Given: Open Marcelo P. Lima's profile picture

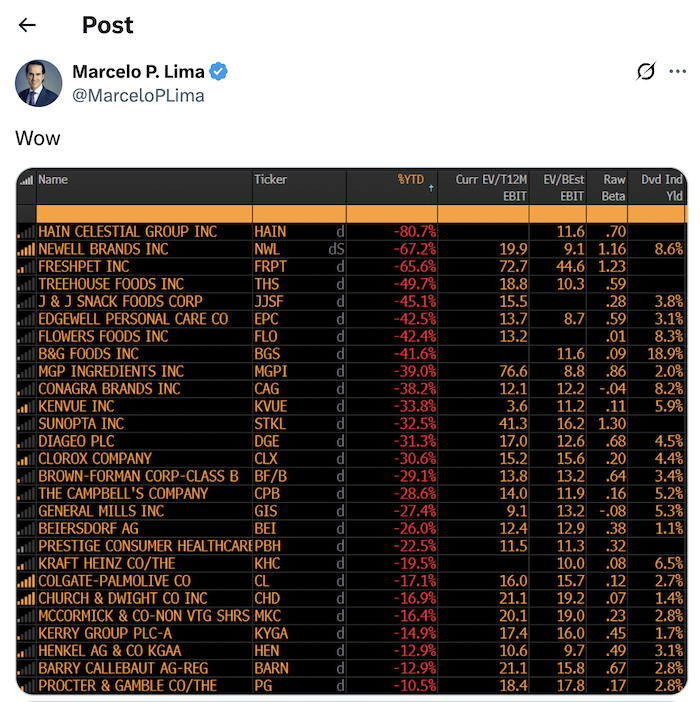Looking at the screenshot, I should click(x=38, y=82).
